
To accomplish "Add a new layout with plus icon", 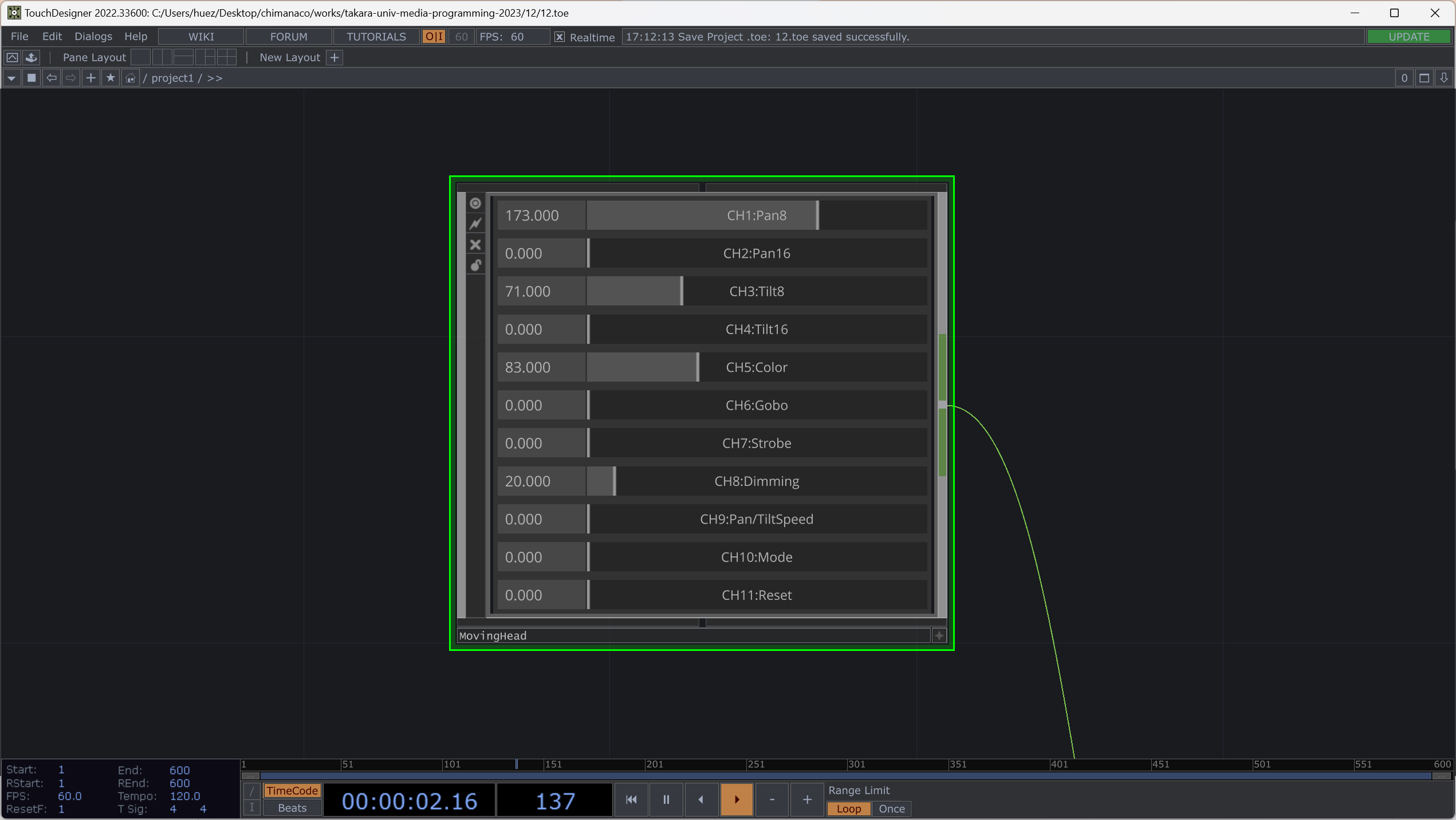I will tap(335, 57).
